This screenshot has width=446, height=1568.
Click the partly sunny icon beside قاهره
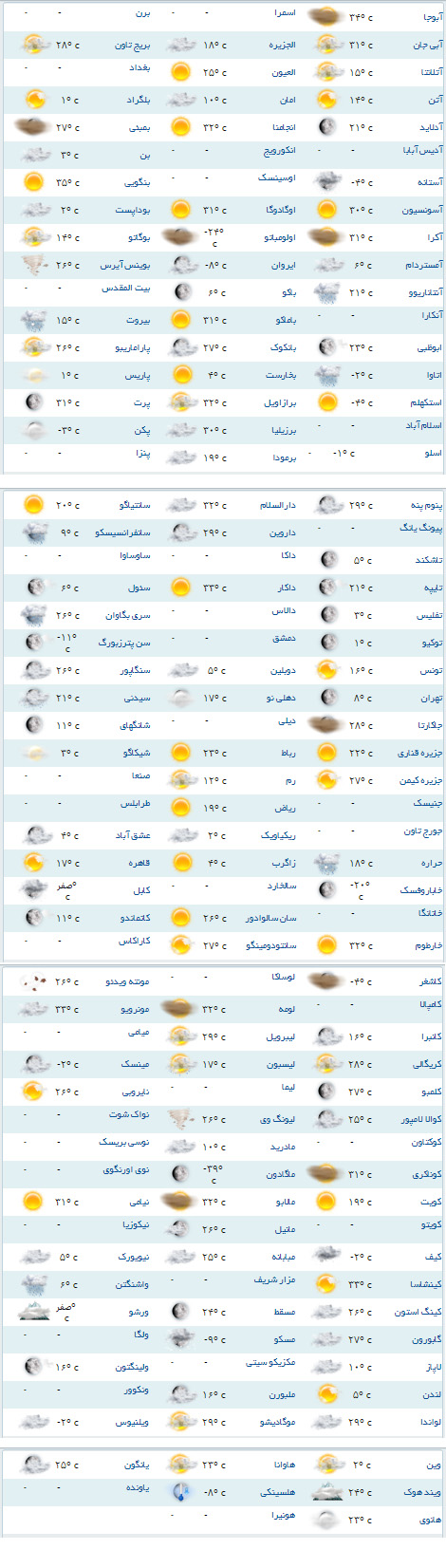pyautogui.click(x=34, y=863)
